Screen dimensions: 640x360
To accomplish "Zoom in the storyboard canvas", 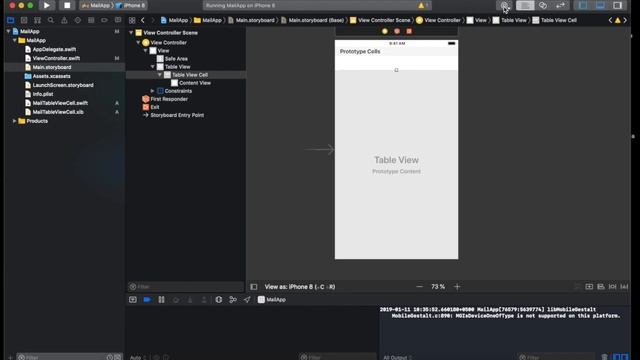I will (457, 287).
